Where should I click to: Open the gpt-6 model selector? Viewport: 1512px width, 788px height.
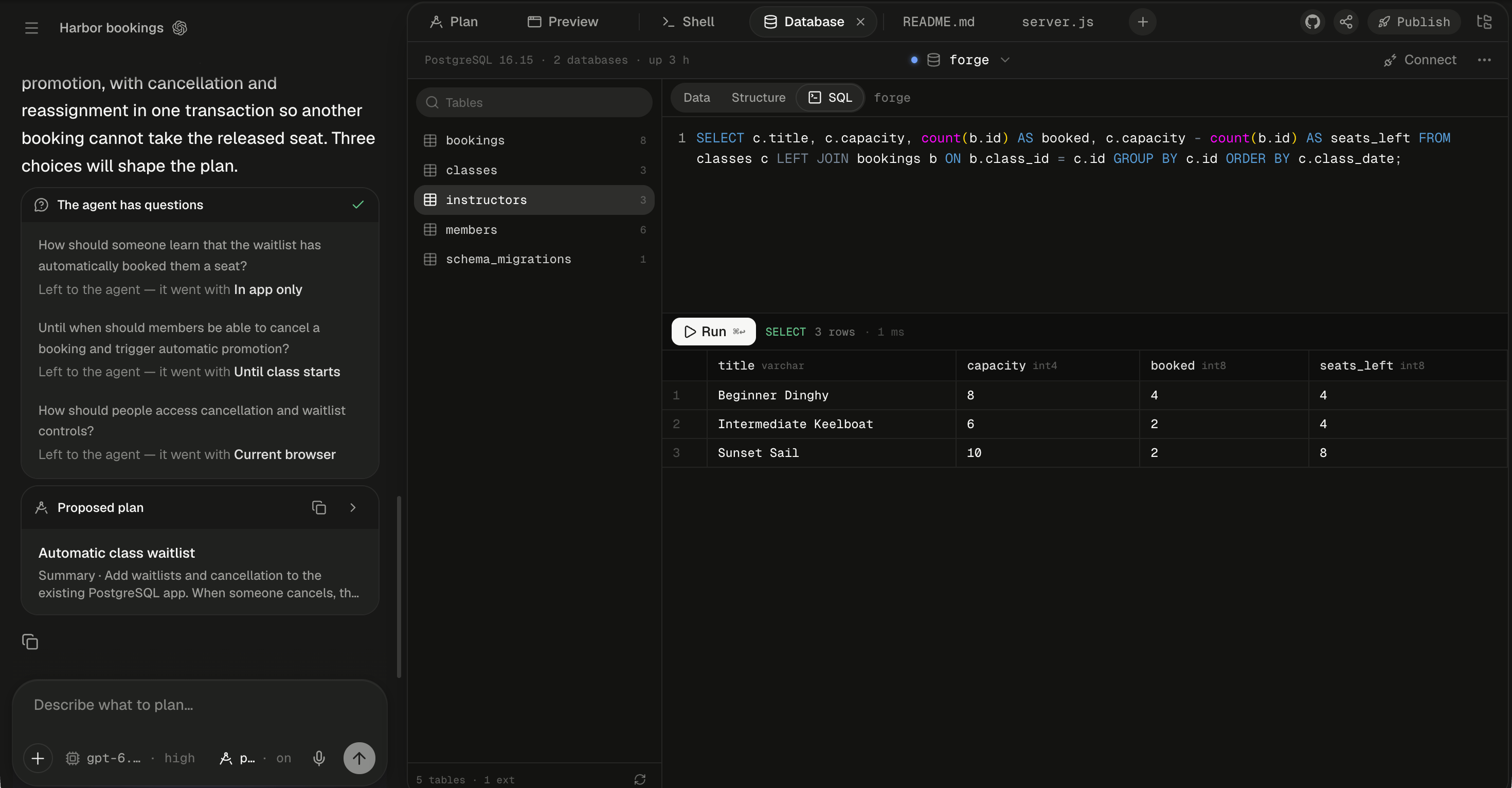(104, 758)
